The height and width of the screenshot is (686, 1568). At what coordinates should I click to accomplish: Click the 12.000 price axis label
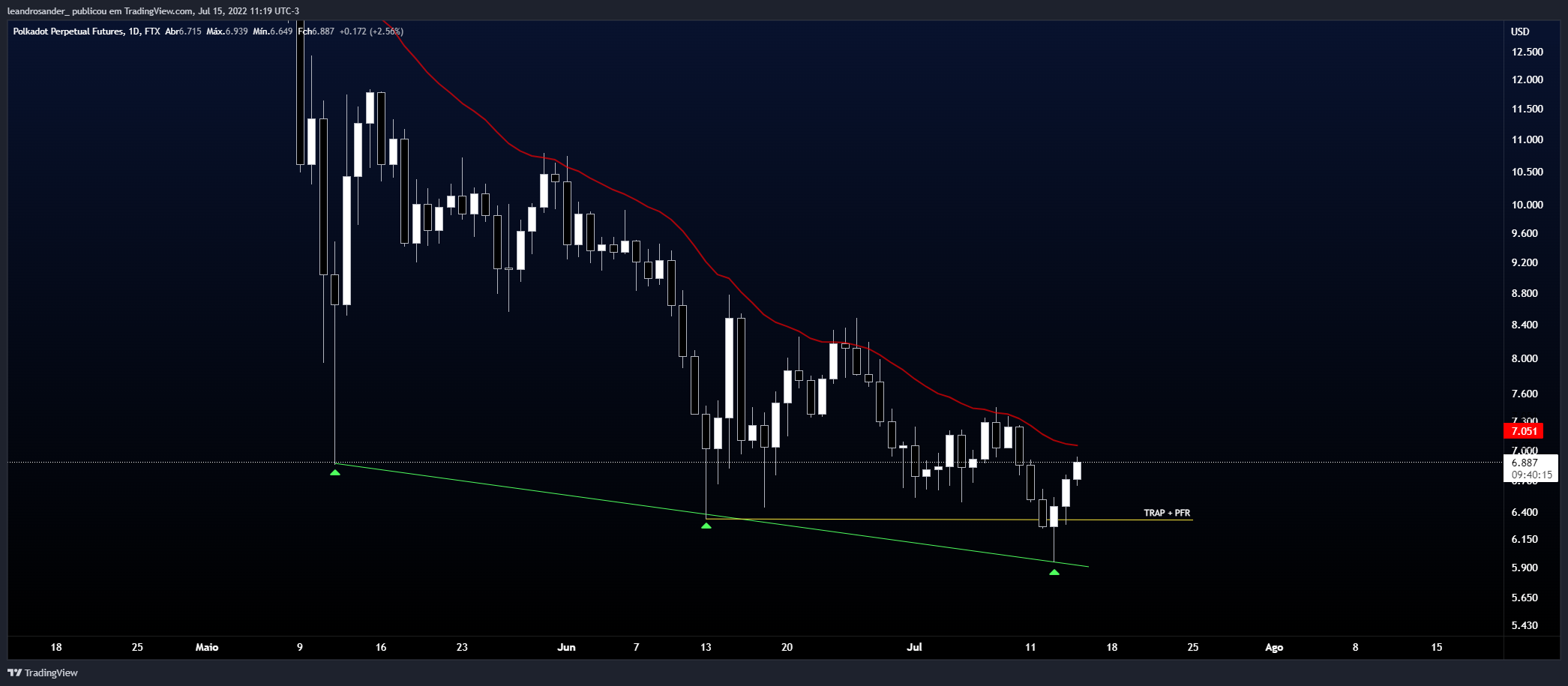click(1528, 79)
